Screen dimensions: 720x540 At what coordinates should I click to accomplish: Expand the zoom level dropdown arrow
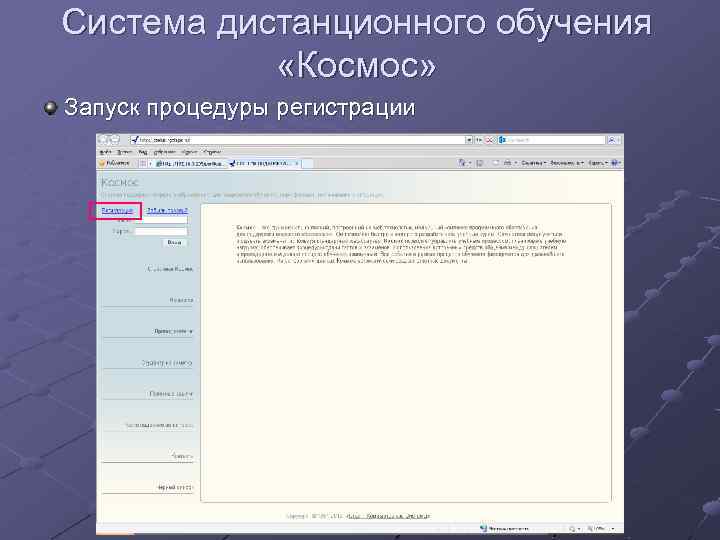[613, 529]
